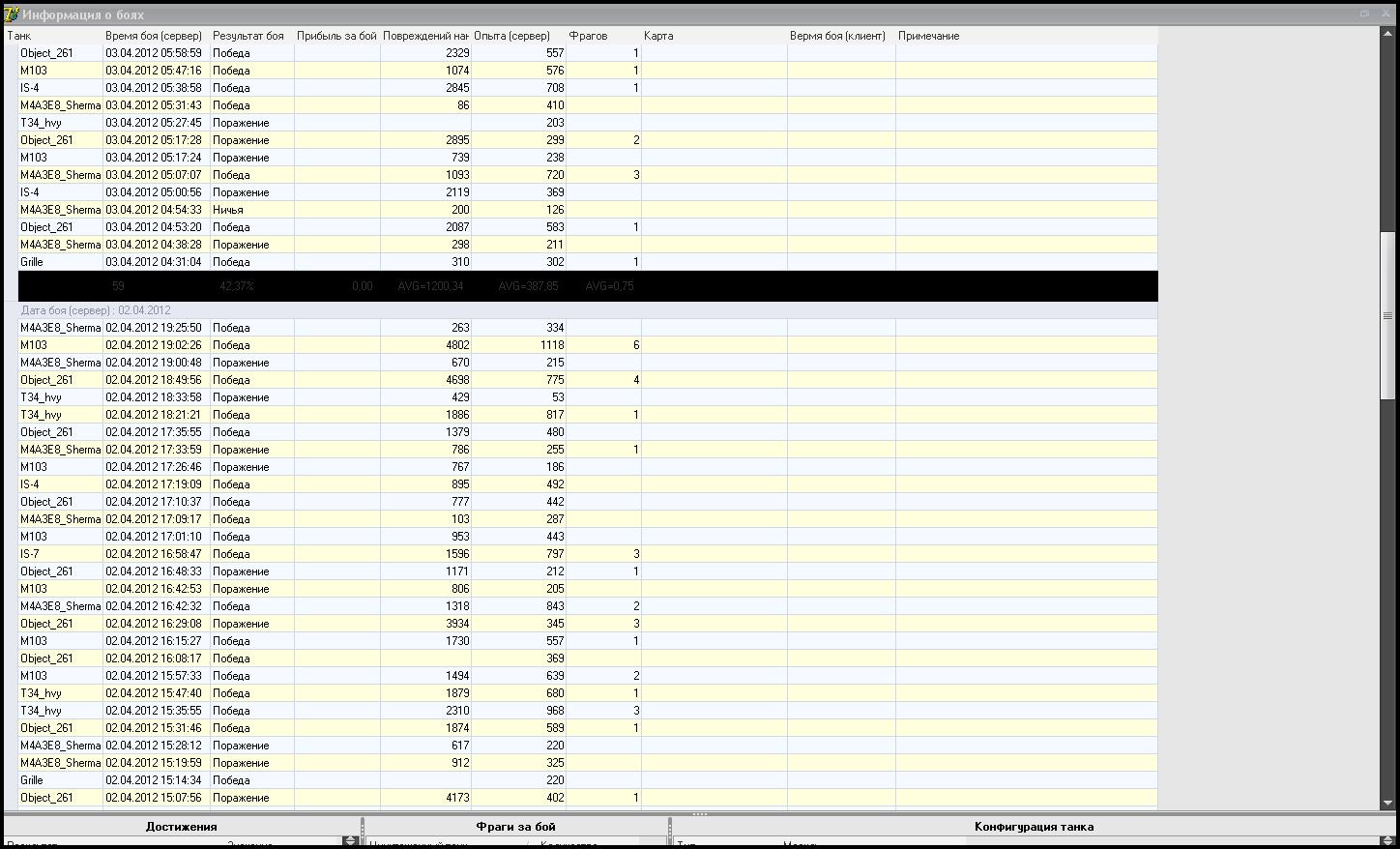The width and height of the screenshot is (1400, 849).
Task: Click the restore window icon in title bar
Action: click(1364, 14)
